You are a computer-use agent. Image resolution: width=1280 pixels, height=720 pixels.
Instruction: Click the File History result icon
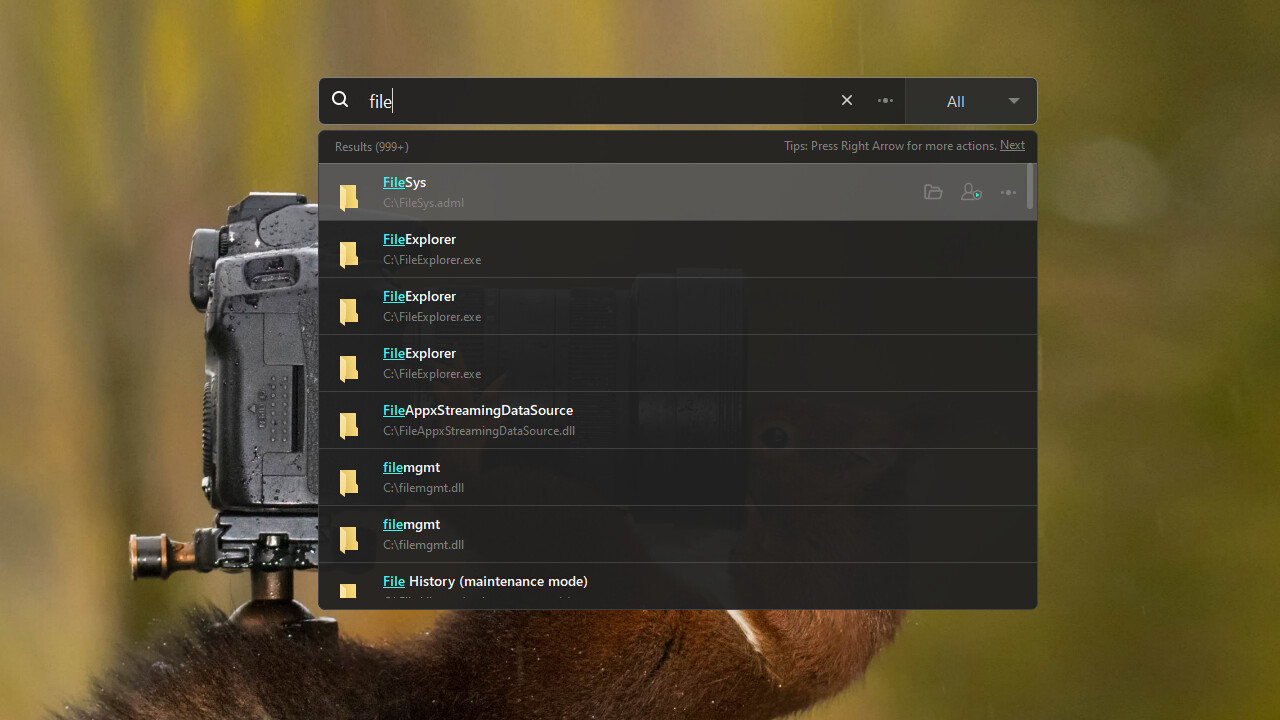coord(348,591)
